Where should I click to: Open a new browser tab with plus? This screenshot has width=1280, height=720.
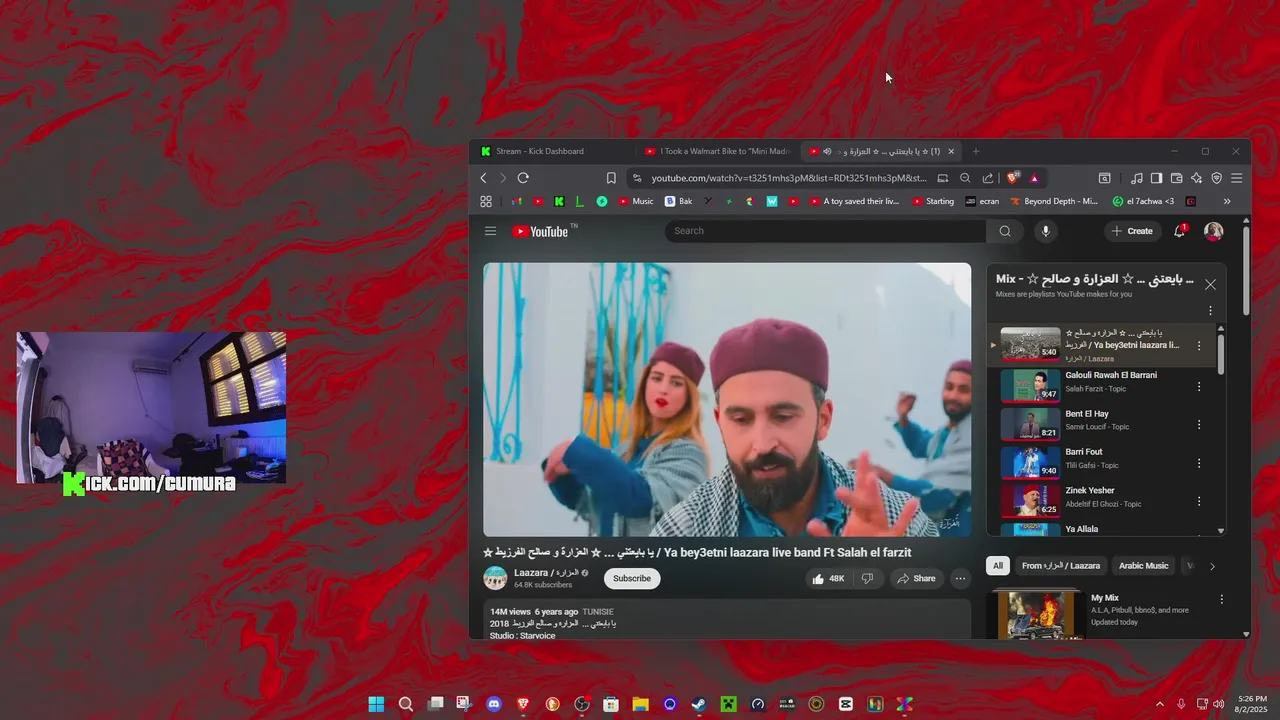[x=976, y=151]
